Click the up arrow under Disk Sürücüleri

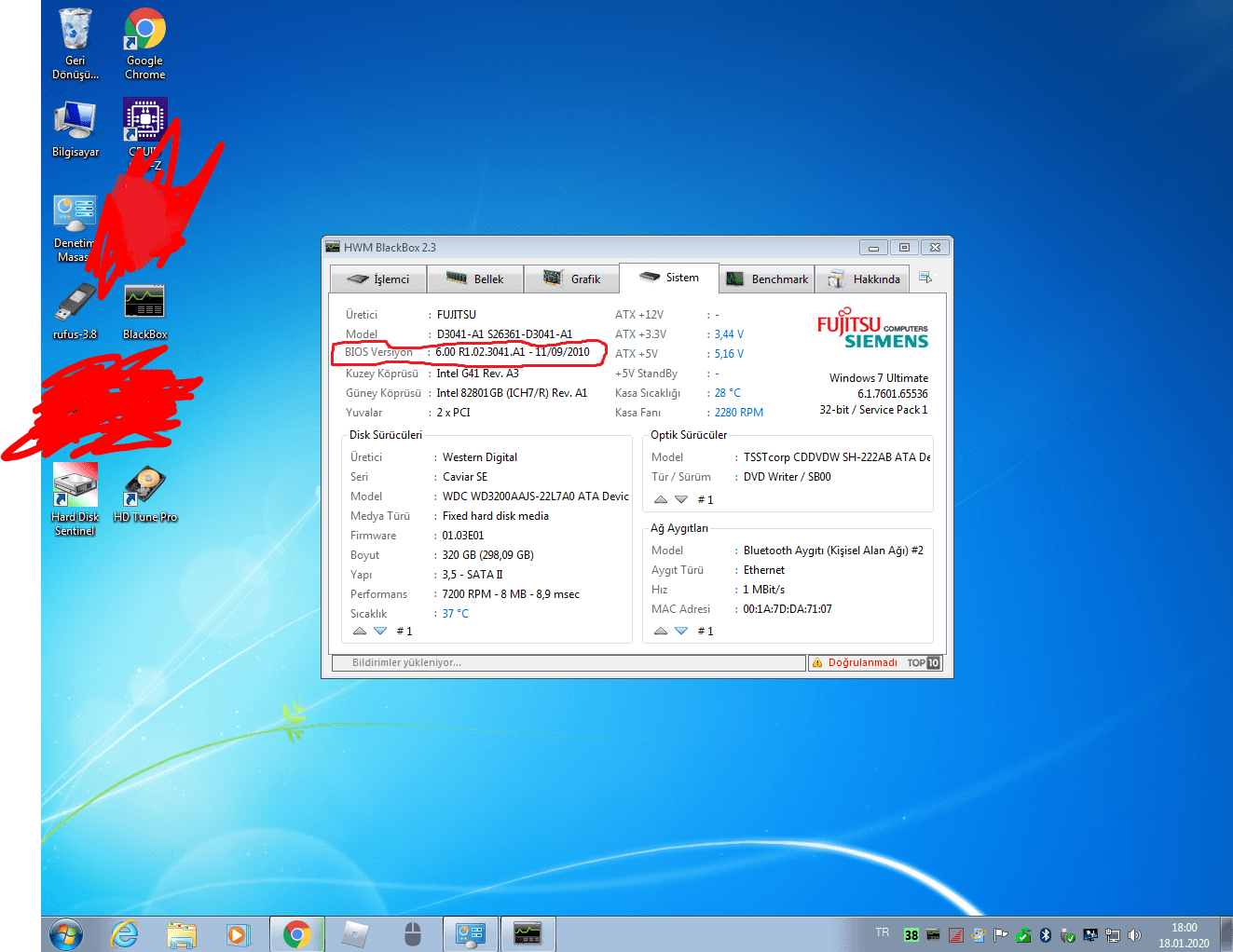click(x=360, y=632)
